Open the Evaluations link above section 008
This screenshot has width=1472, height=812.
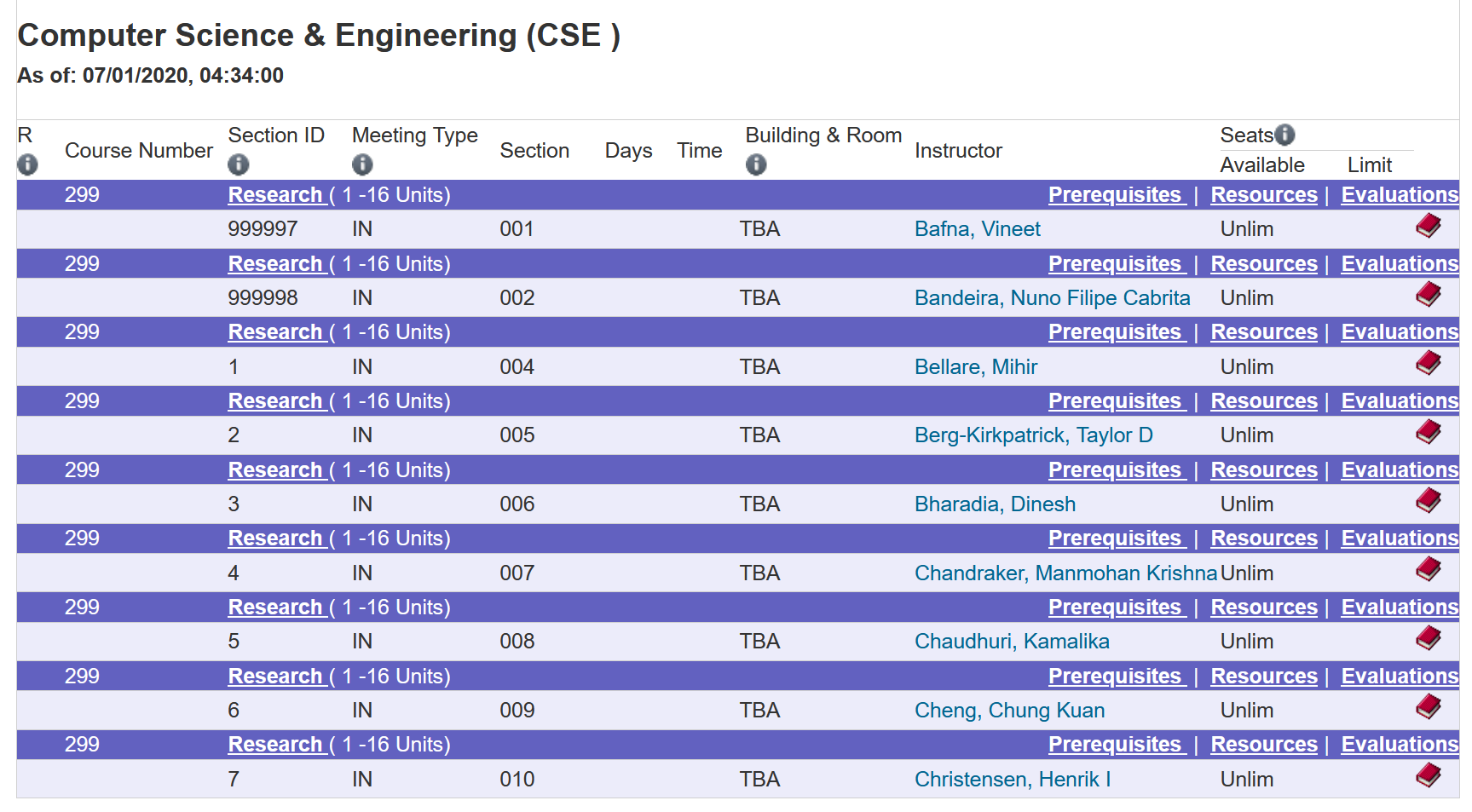click(x=1400, y=608)
